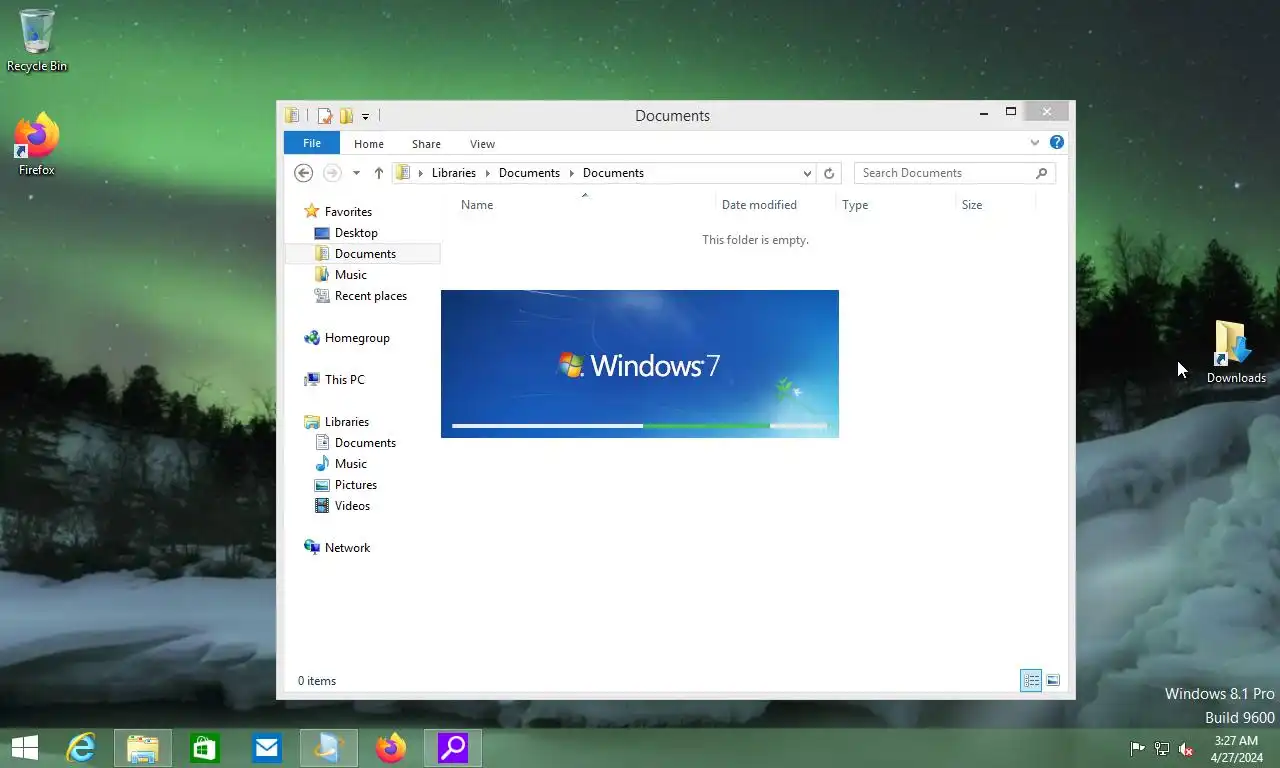
Task: Open the Share ribbon tab
Action: tap(426, 144)
